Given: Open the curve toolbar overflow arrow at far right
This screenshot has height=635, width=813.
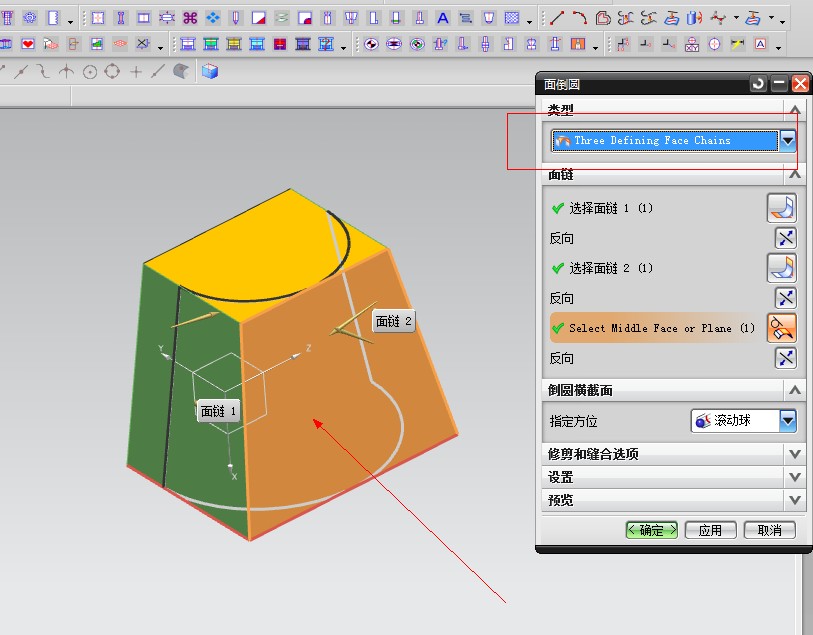Looking at the screenshot, I should tap(782, 22).
